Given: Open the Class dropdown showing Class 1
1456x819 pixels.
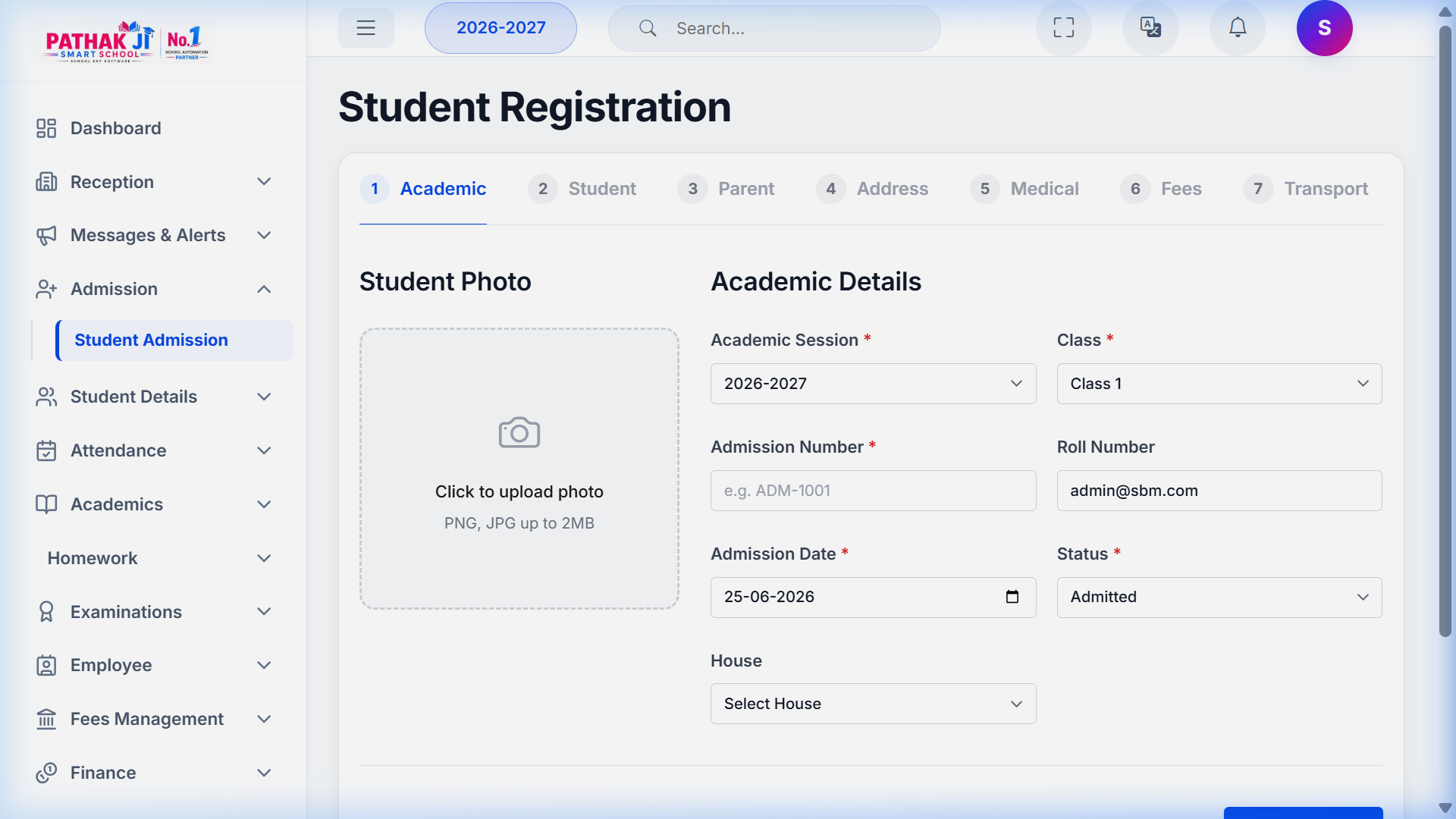Looking at the screenshot, I should pyautogui.click(x=1219, y=384).
